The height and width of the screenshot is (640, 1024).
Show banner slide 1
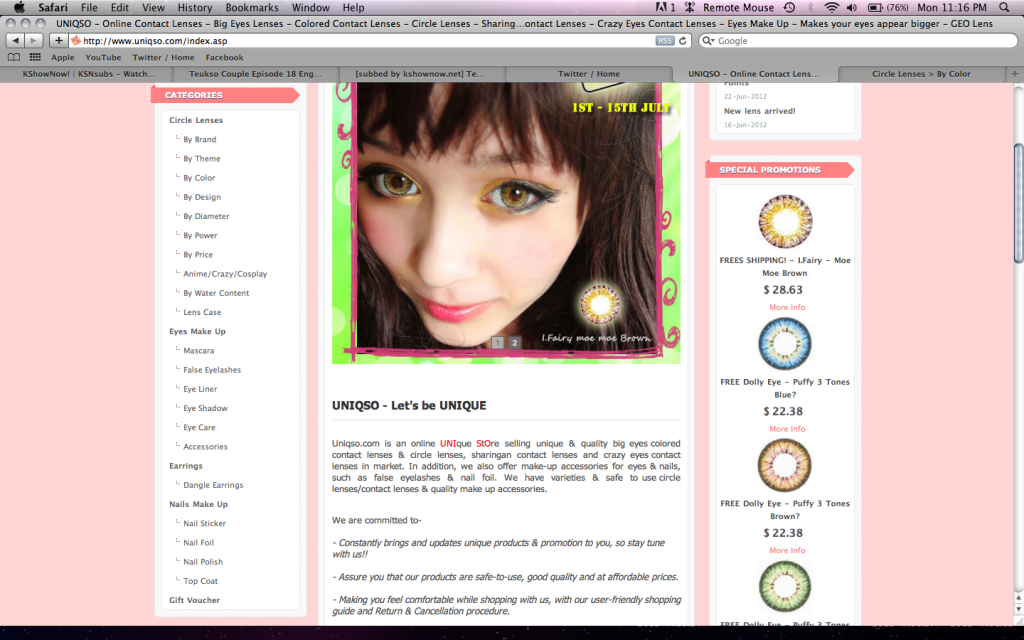[498, 343]
